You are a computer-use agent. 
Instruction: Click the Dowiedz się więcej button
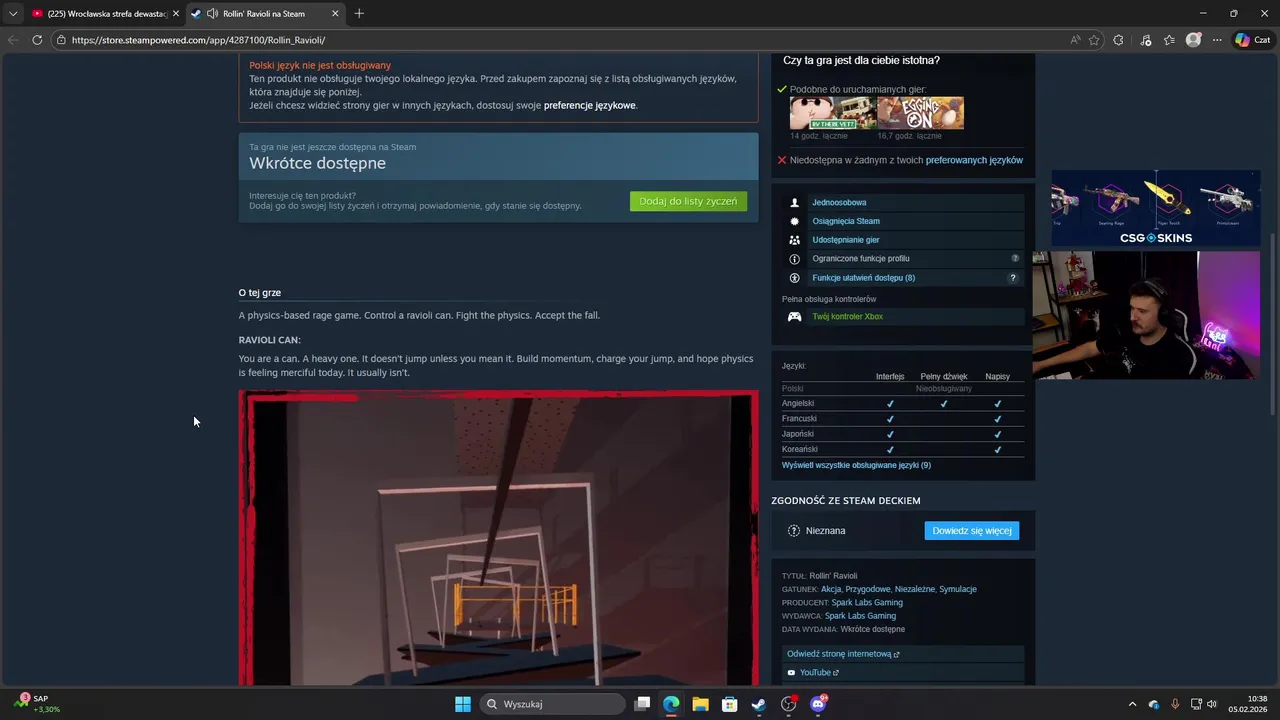click(x=972, y=531)
